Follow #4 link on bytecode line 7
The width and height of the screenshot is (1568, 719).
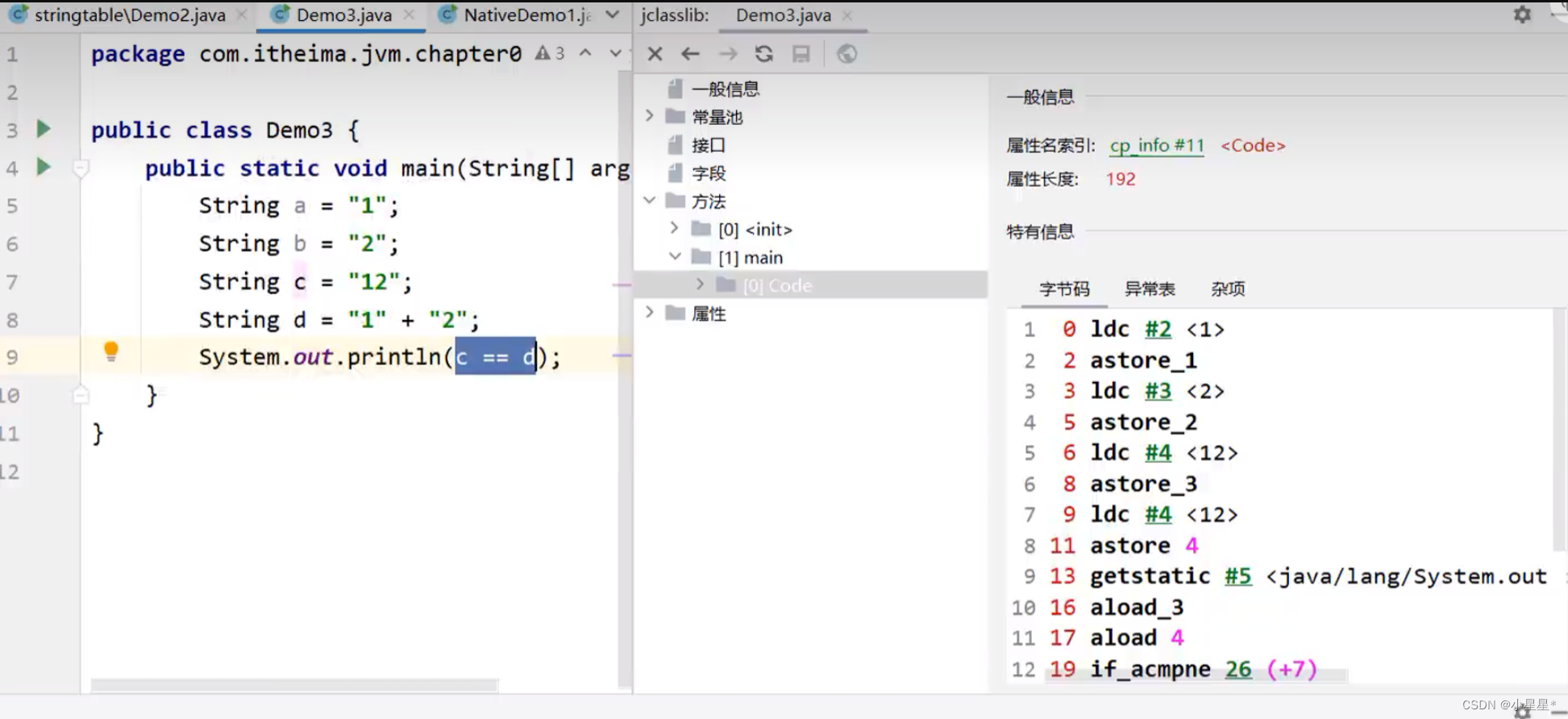point(1158,514)
